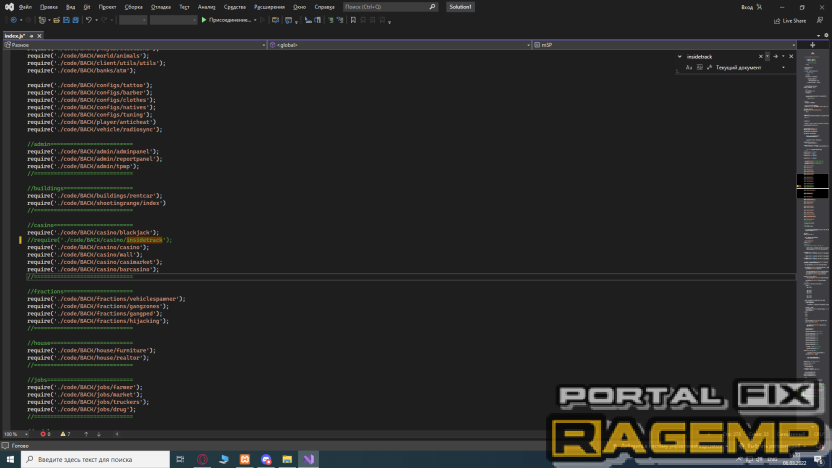Click the feedback icon beside Live Share

[x=820, y=20]
